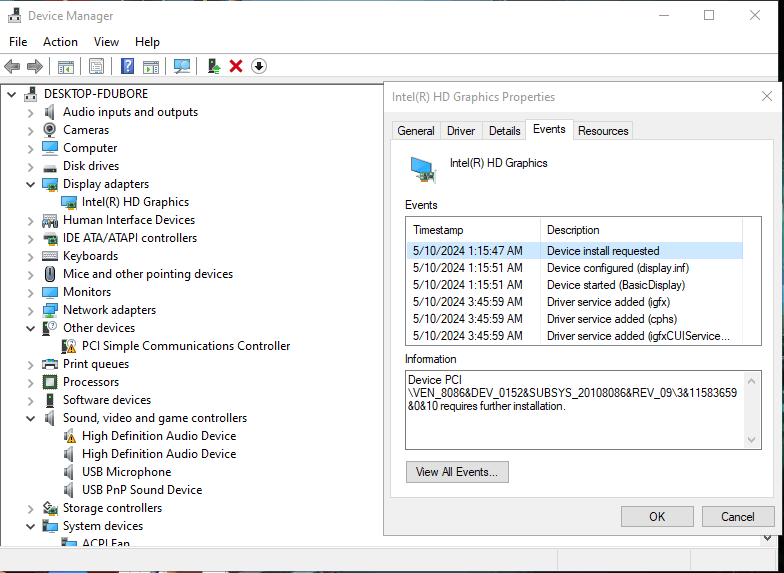Click the Update driver toolbar icon
The image size is (784, 573).
[214, 66]
